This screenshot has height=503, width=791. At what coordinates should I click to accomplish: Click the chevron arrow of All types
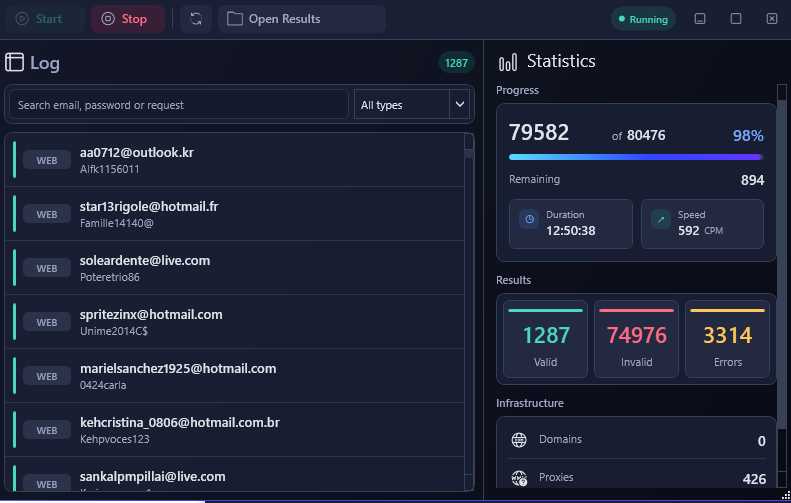(460, 104)
